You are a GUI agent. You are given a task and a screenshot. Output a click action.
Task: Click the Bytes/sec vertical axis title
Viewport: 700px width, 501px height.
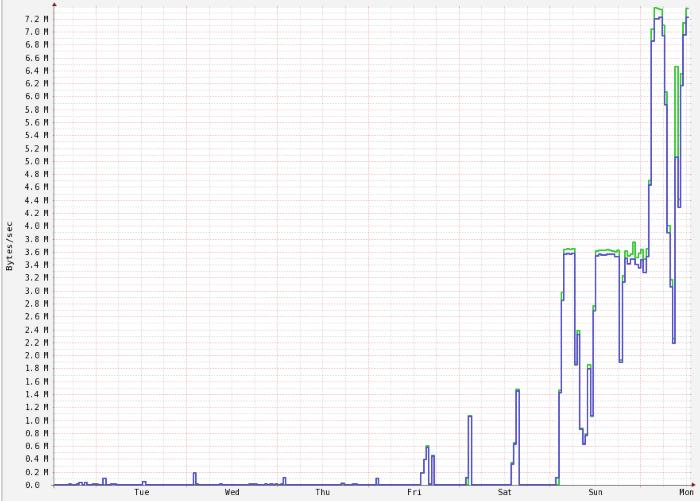point(10,245)
